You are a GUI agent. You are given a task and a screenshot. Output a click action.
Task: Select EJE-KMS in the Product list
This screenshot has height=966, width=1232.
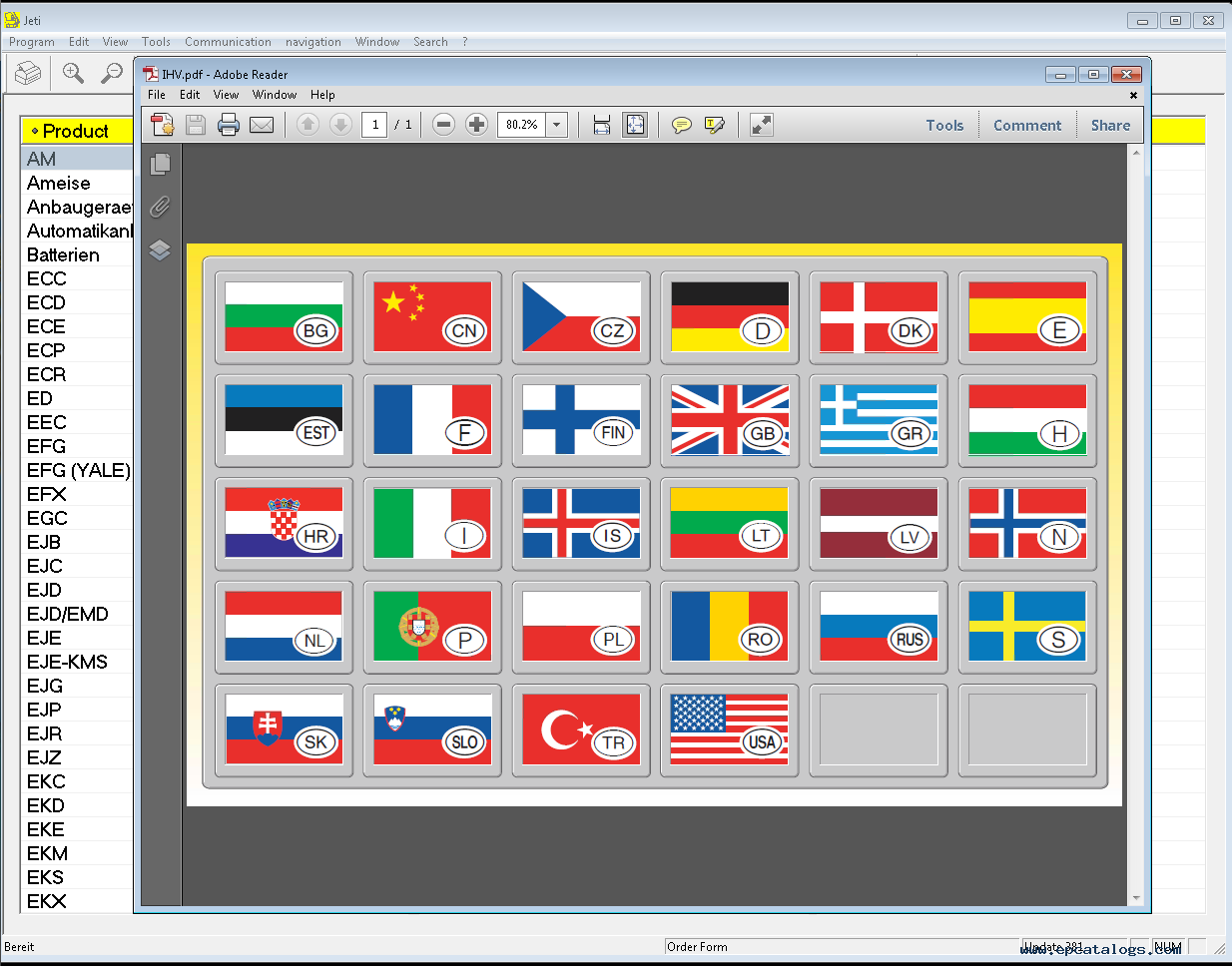(77, 662)
